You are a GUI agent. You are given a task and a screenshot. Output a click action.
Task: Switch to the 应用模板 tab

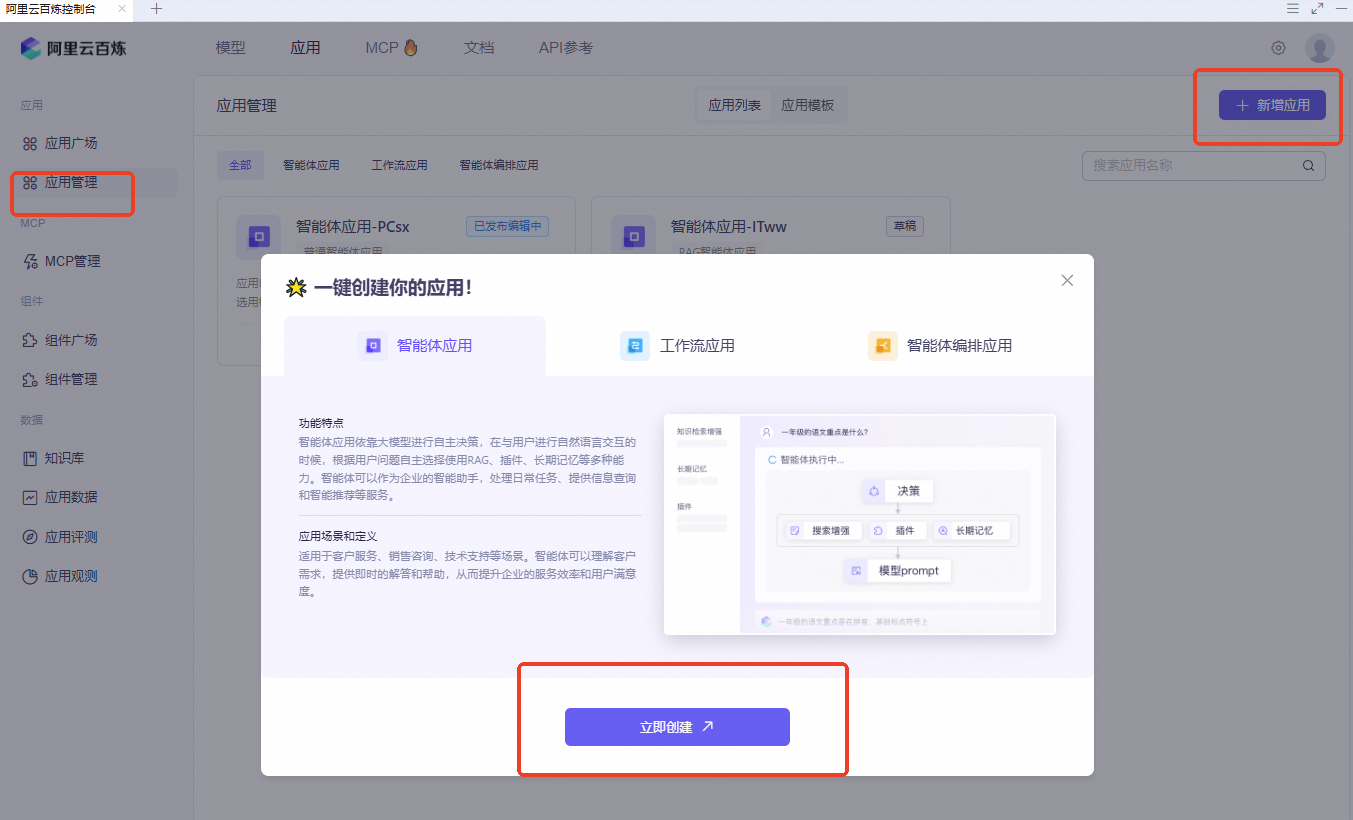click(x=807, y=105)
